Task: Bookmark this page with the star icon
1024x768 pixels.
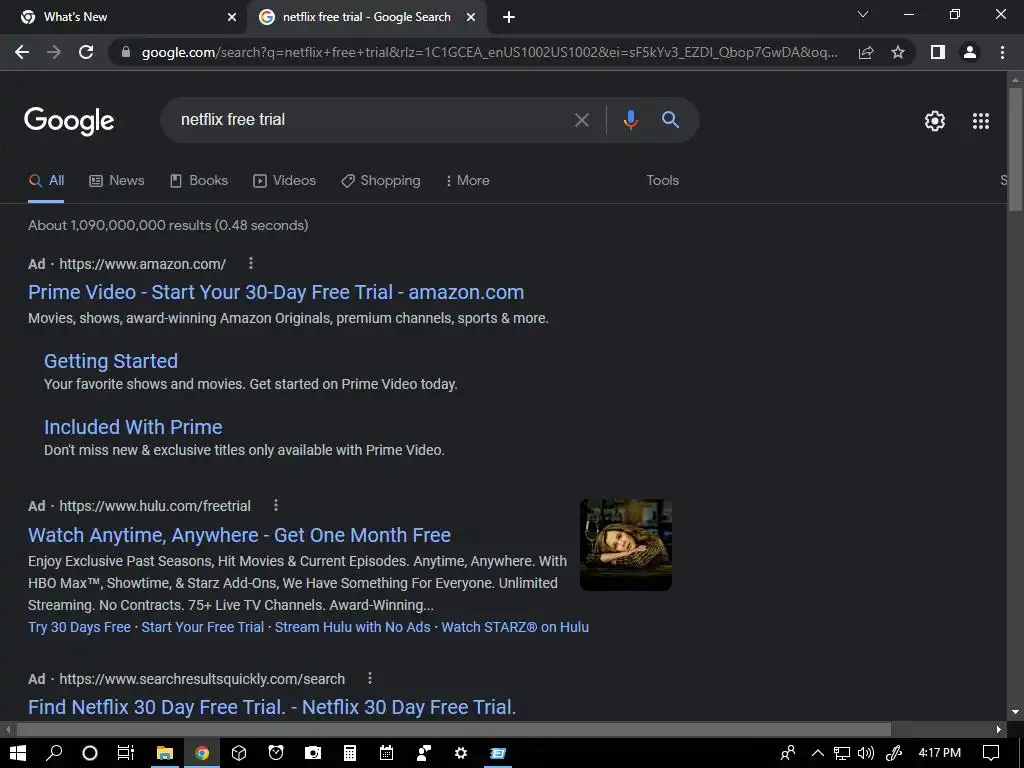Action: click(x=898, y=52)
